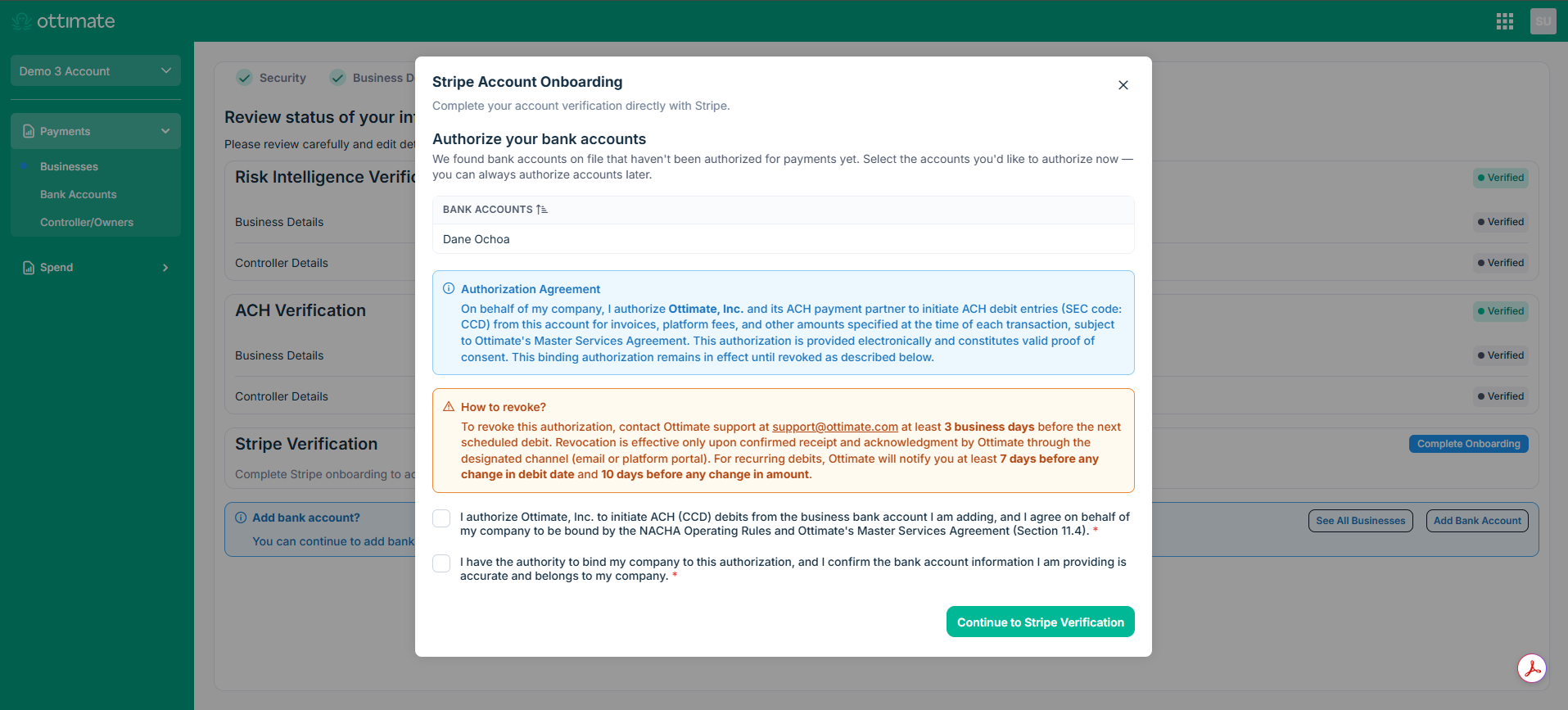Open the PDF floating icon
Screen dimensions: 1568x710
click(x=1532, y=668)
